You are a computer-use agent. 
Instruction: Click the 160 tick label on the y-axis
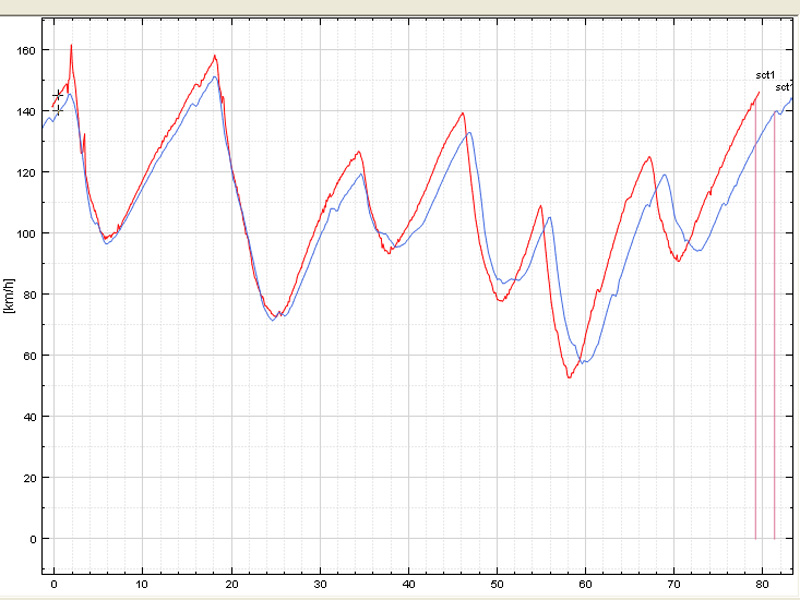pyautogui.click(x=26, y=51)
